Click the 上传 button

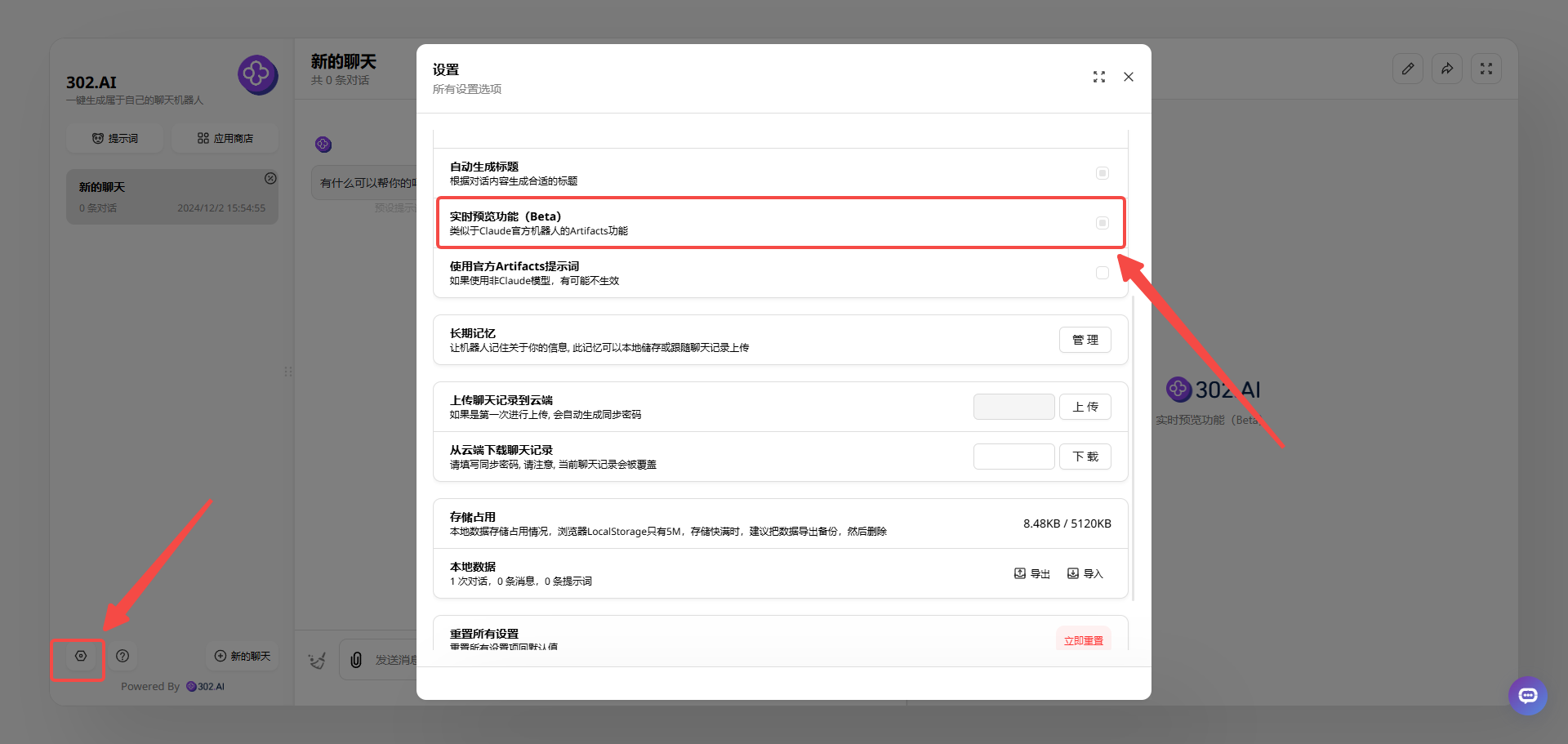[x=1085, y=407]
